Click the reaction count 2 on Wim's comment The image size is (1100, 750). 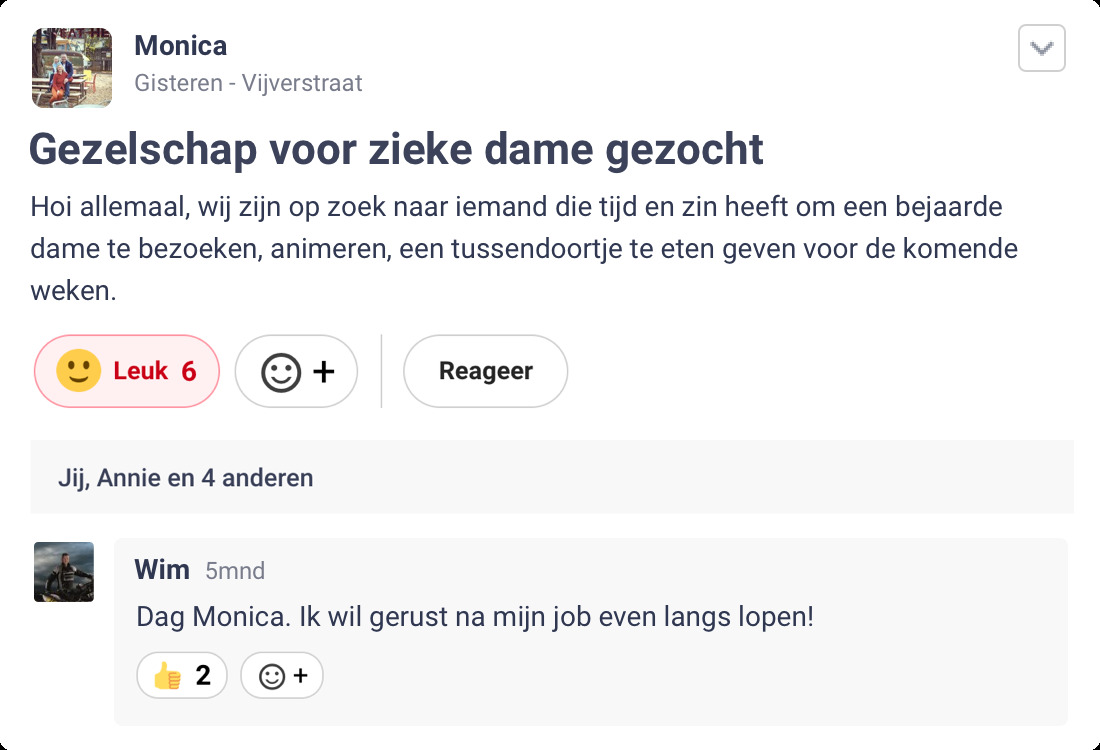point(203,676)
